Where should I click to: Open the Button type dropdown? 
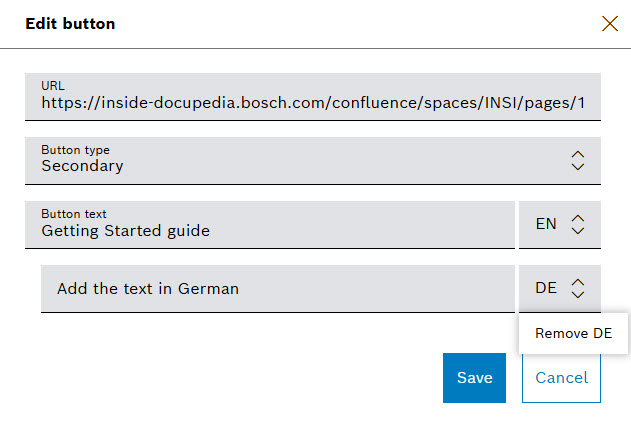coord(312,160)
